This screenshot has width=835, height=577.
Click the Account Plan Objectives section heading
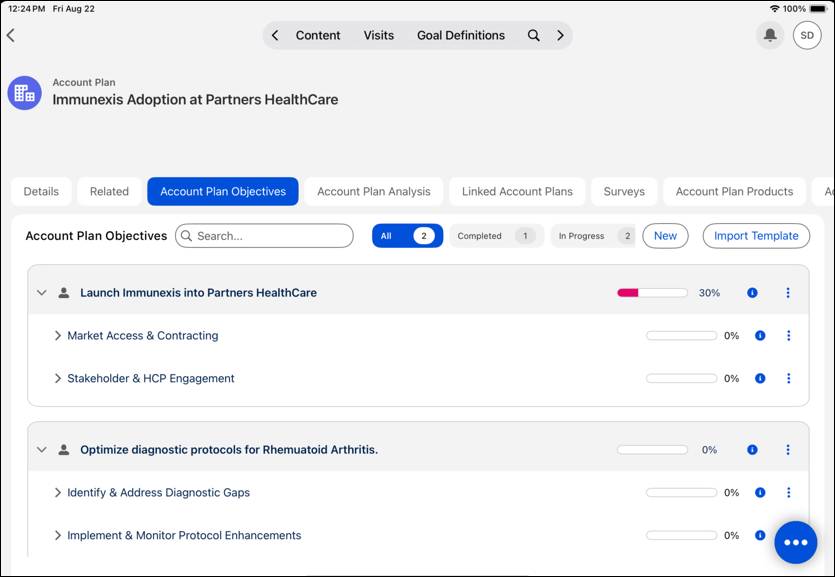point(96,236)
